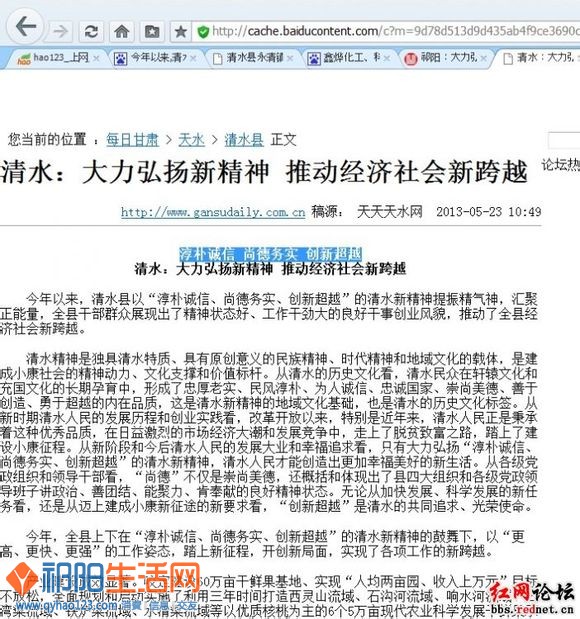Click the search box beside the article
This screenshot has height=619, width=580.
tap(564, 141)
